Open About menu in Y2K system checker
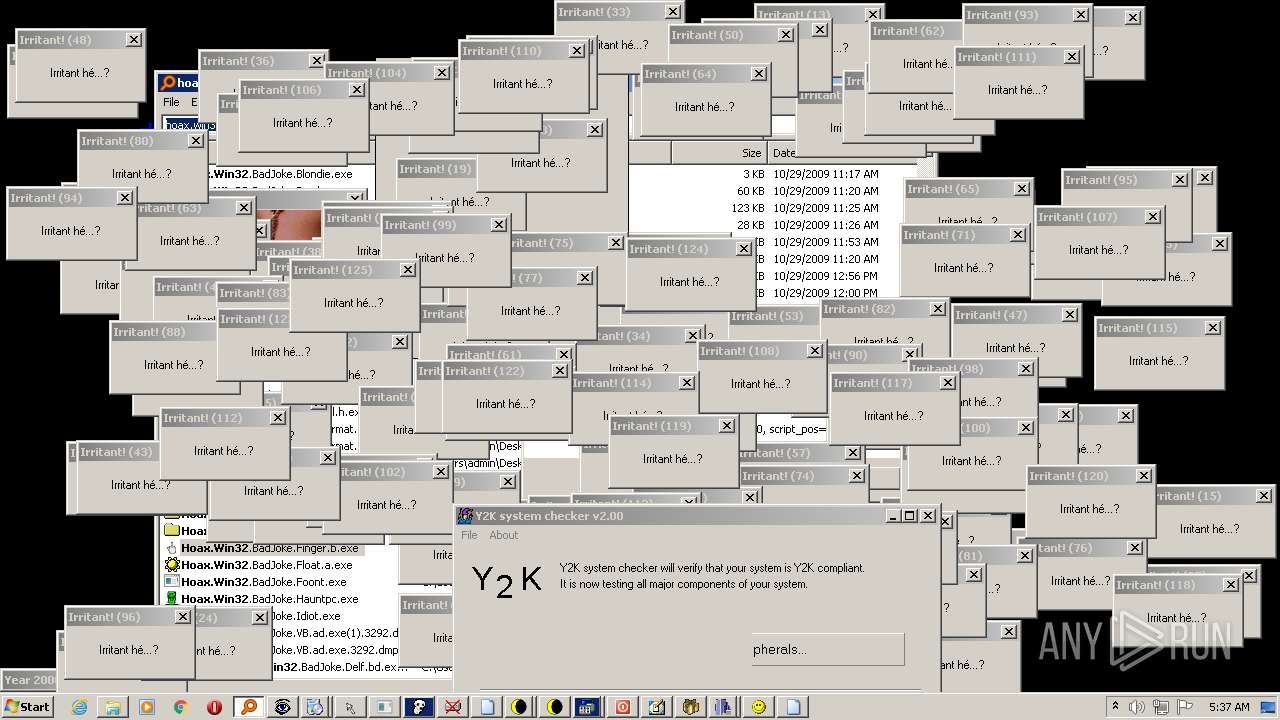This screenshot has height=720, width=1280. tap(503, 535)
